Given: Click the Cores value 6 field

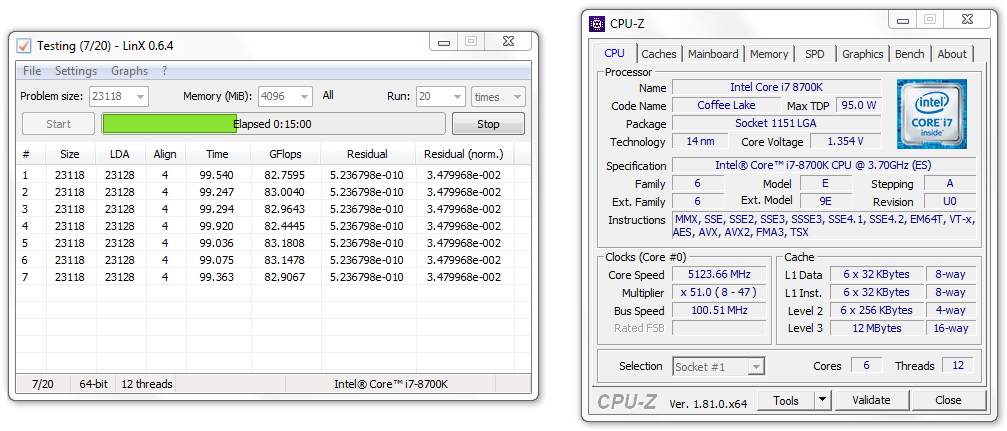Looking at the screenshot, I should 867,365.
